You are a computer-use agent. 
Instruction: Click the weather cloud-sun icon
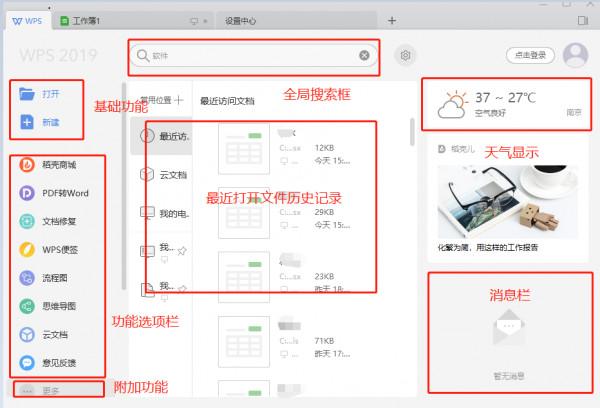pos(452,104)
